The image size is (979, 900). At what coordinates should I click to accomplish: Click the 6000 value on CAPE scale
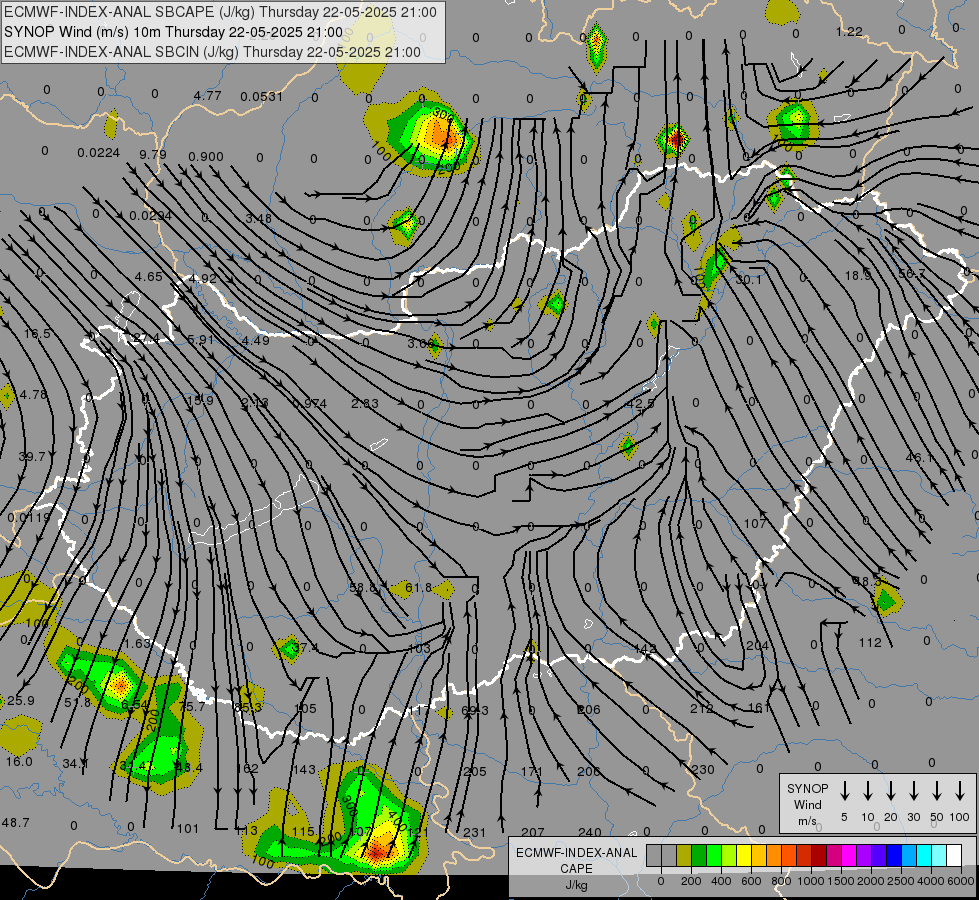point(961,881)
